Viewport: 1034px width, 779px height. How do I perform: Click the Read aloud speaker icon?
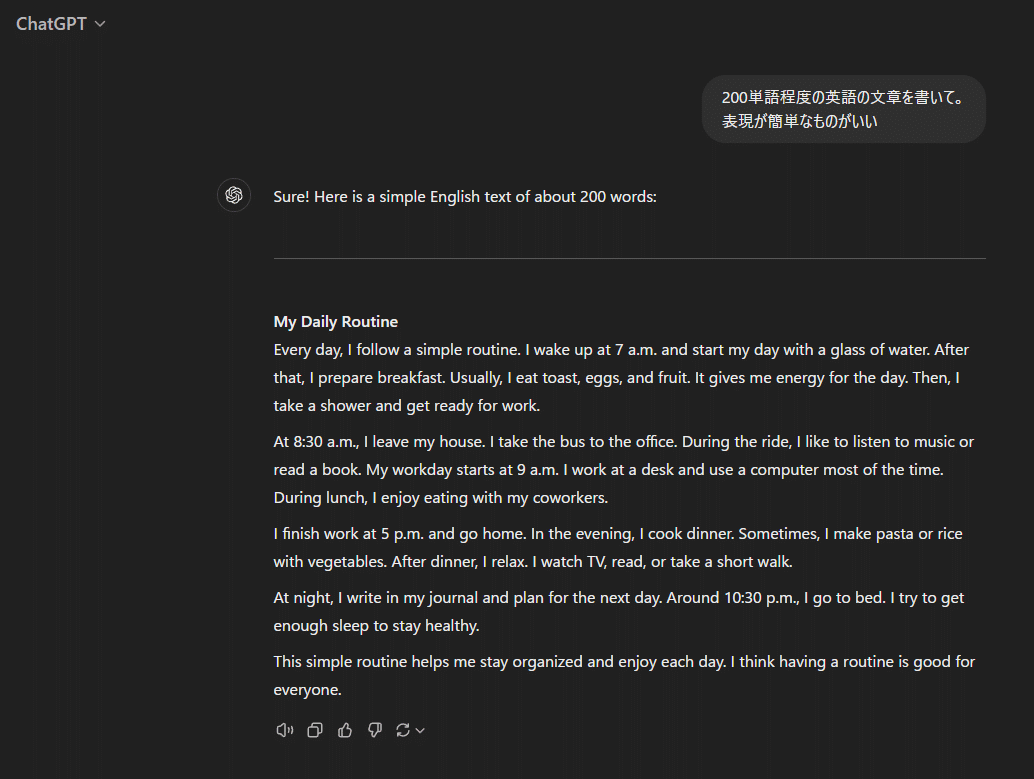(284, 730)
